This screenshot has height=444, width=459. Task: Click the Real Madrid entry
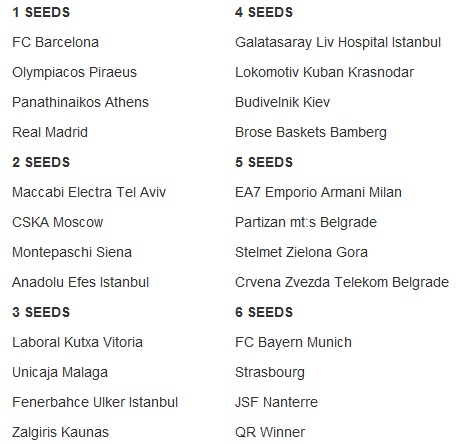click(50, 132)
